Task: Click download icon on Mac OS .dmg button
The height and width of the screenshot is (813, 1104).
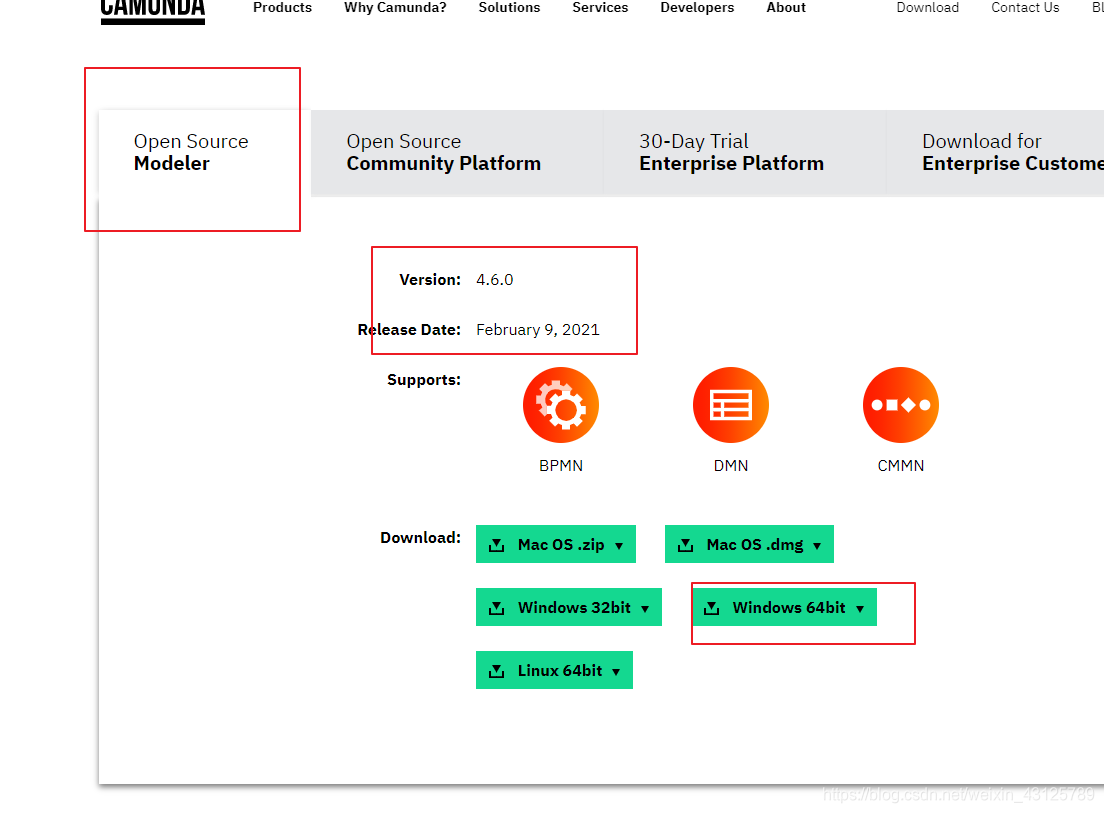Action: [685, 545]
